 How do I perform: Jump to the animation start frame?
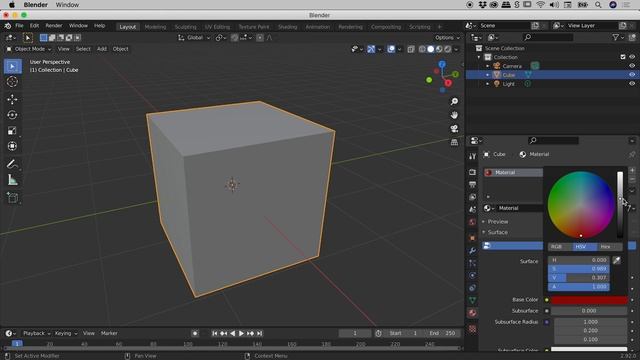click(x=215, y=333)
